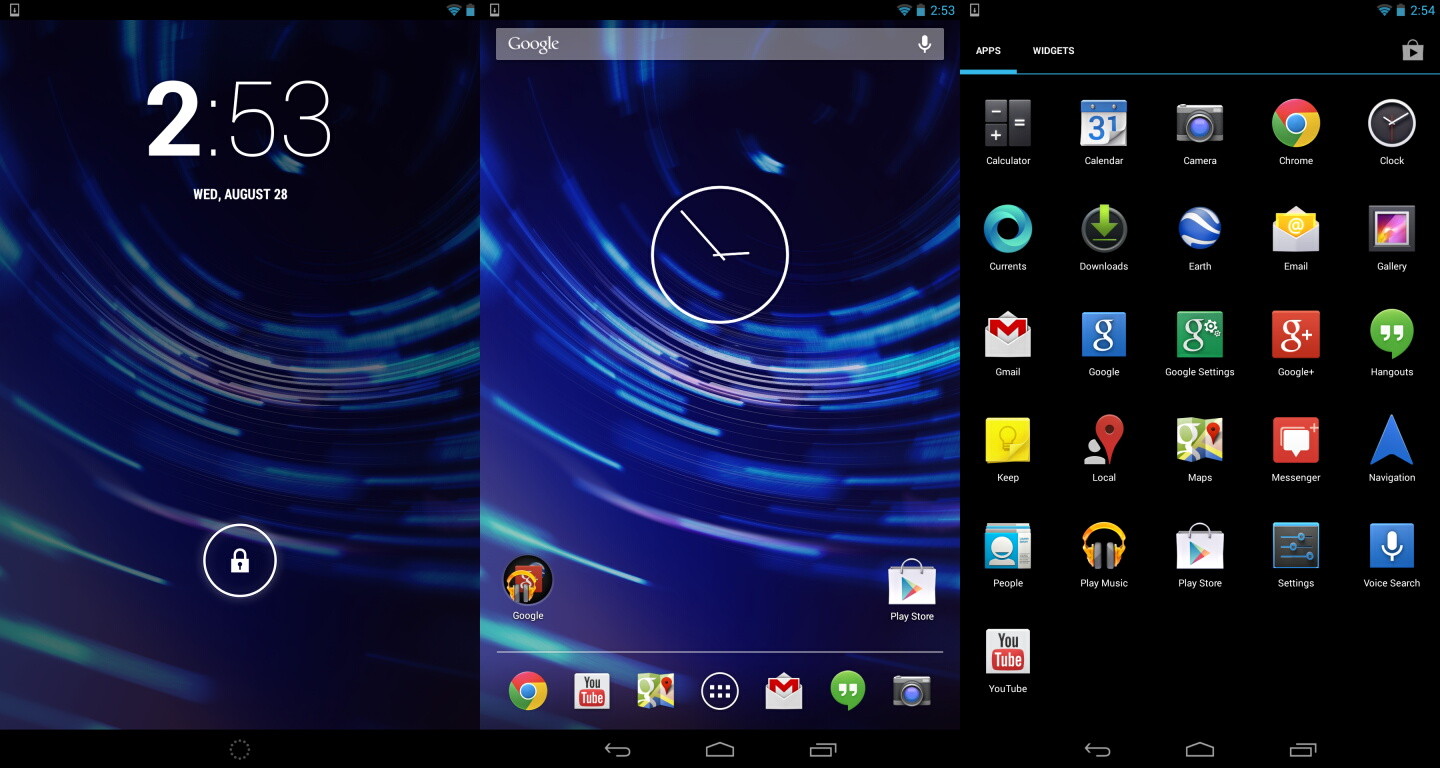Open Hangouts from the home screen dock
Image resolution: width=1440 pixels, height=768 pixels.
tap(848, 691)
